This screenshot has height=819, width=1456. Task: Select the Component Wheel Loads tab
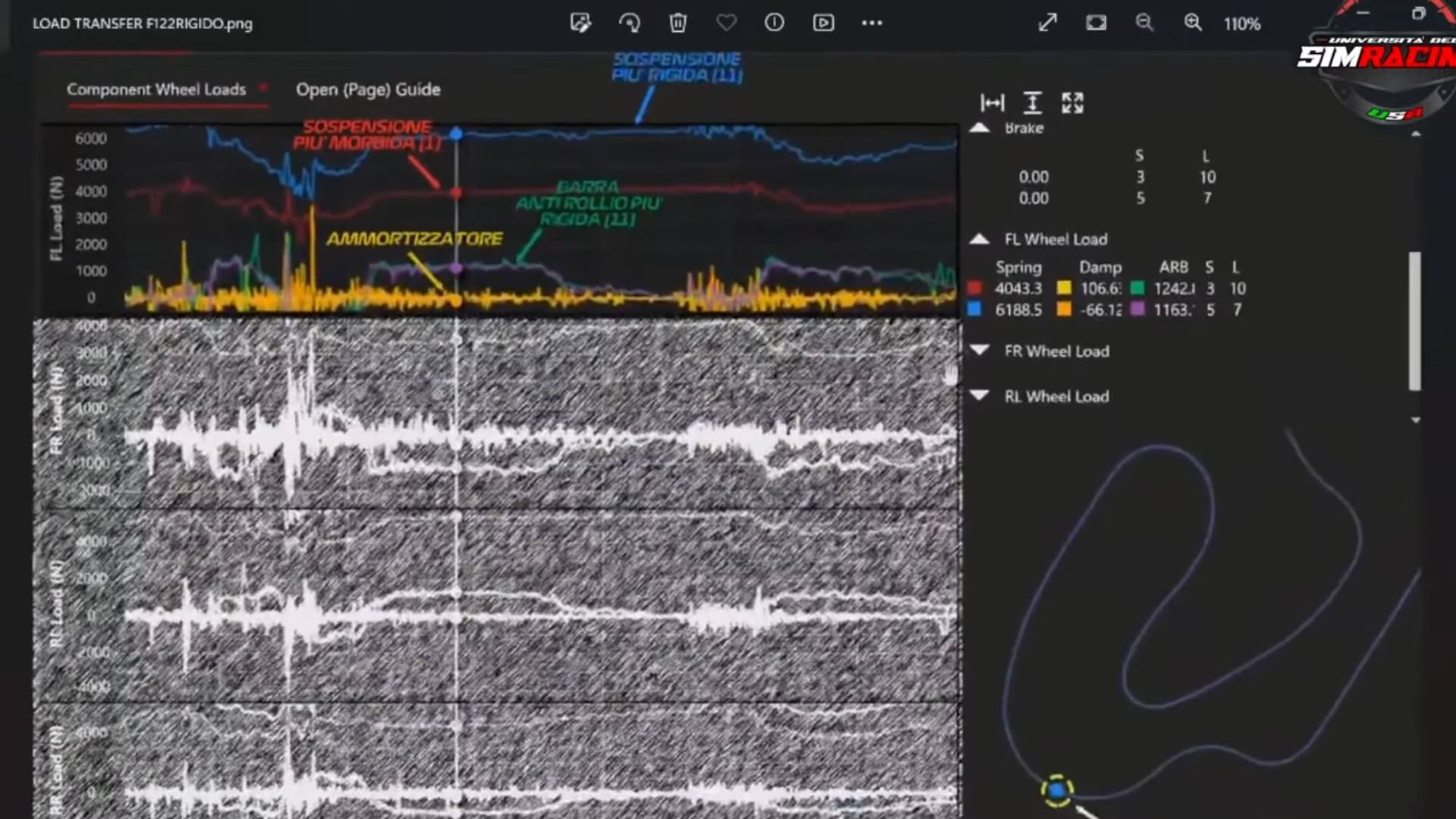coord(156,90)
